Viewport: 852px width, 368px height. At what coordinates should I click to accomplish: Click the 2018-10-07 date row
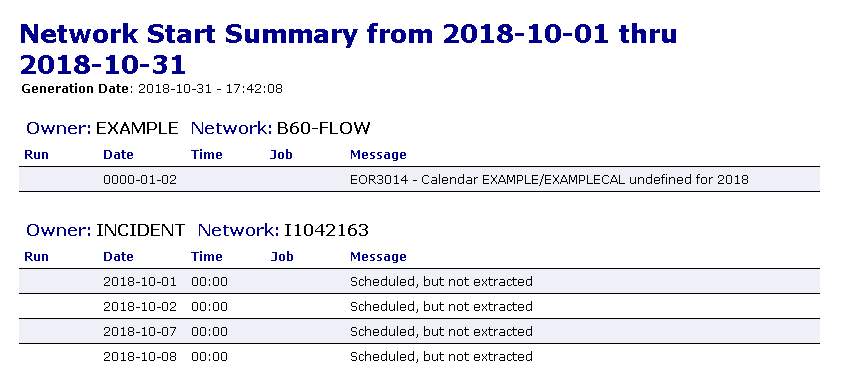click(x=419, y=332)
